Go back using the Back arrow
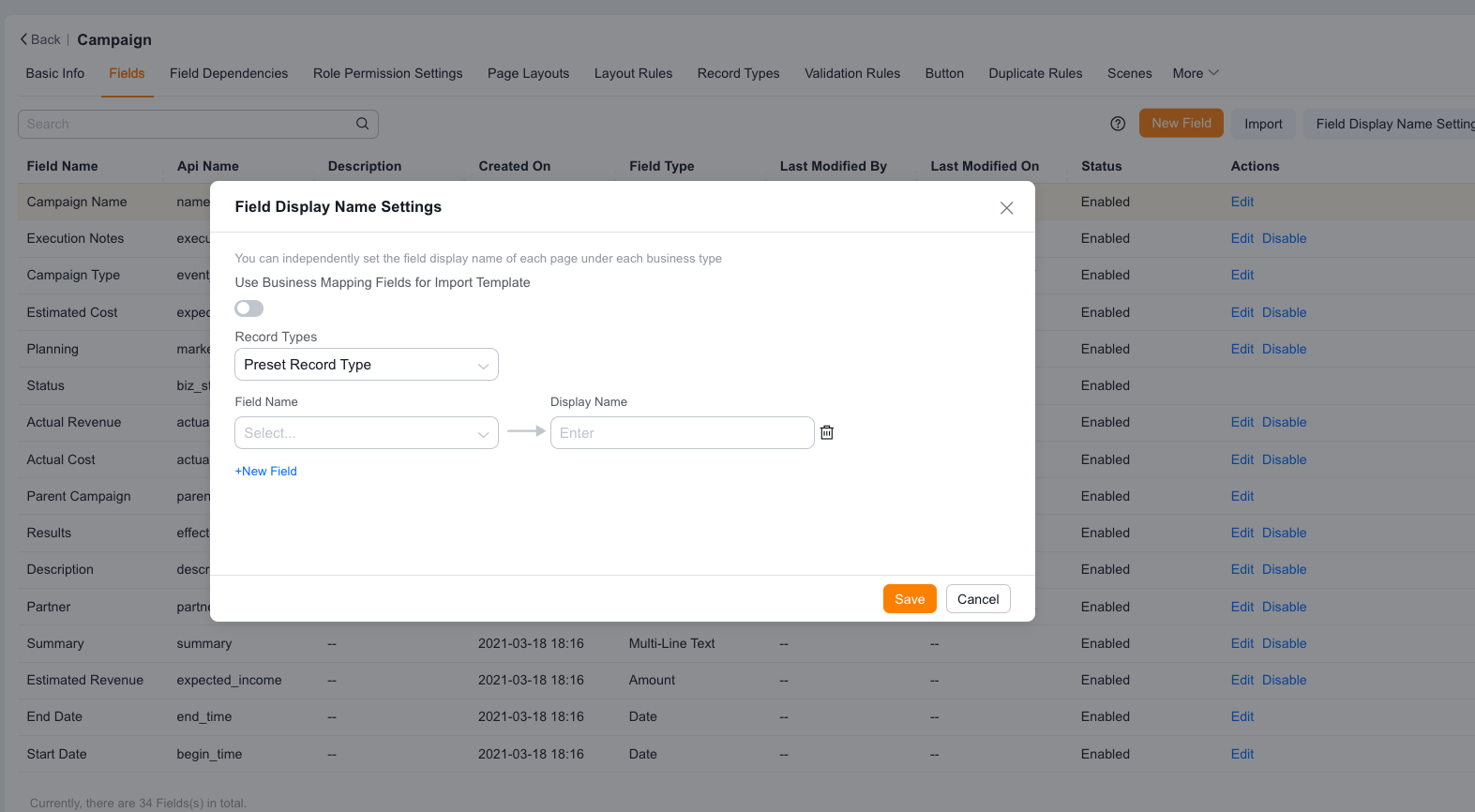 [40, 39]
